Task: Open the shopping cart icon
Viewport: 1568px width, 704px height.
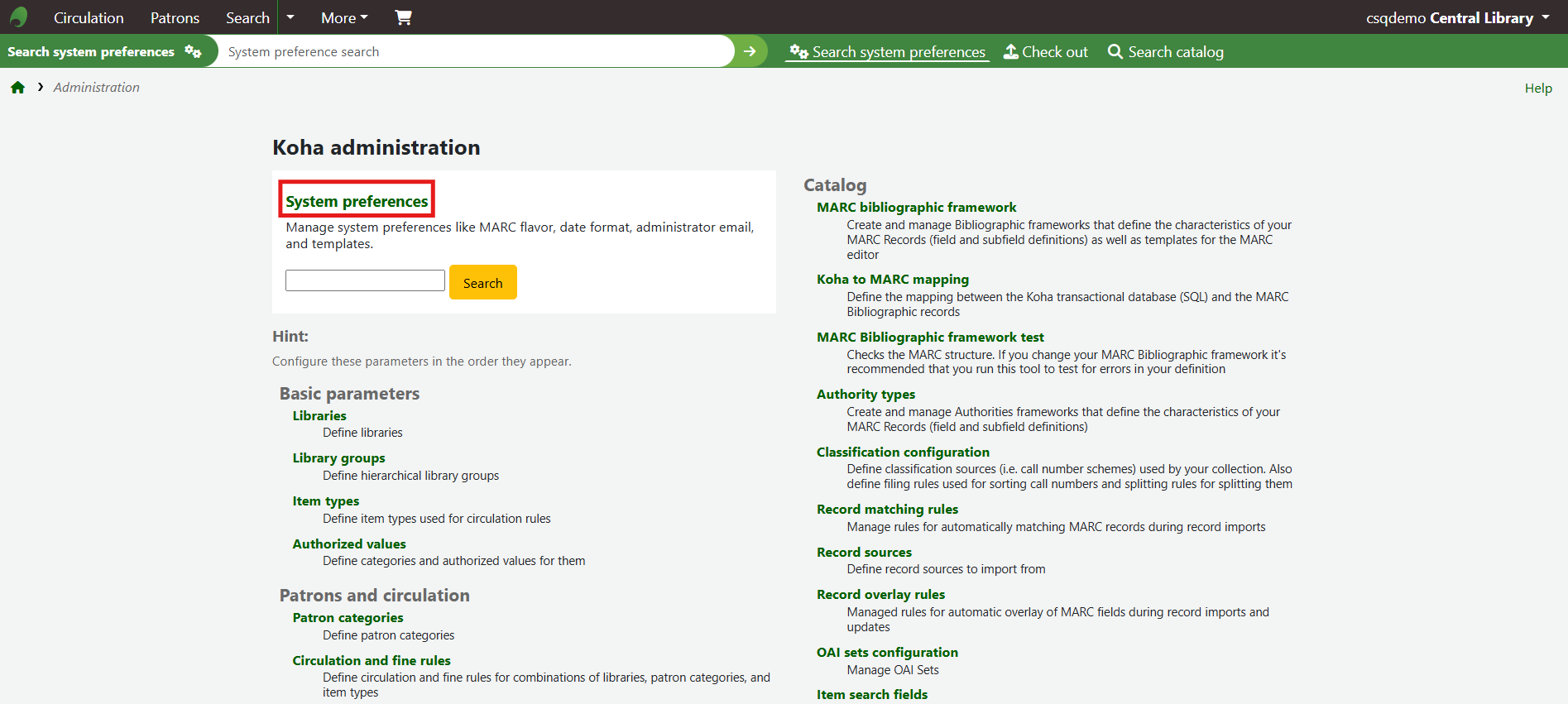Action: click(403, 17)
